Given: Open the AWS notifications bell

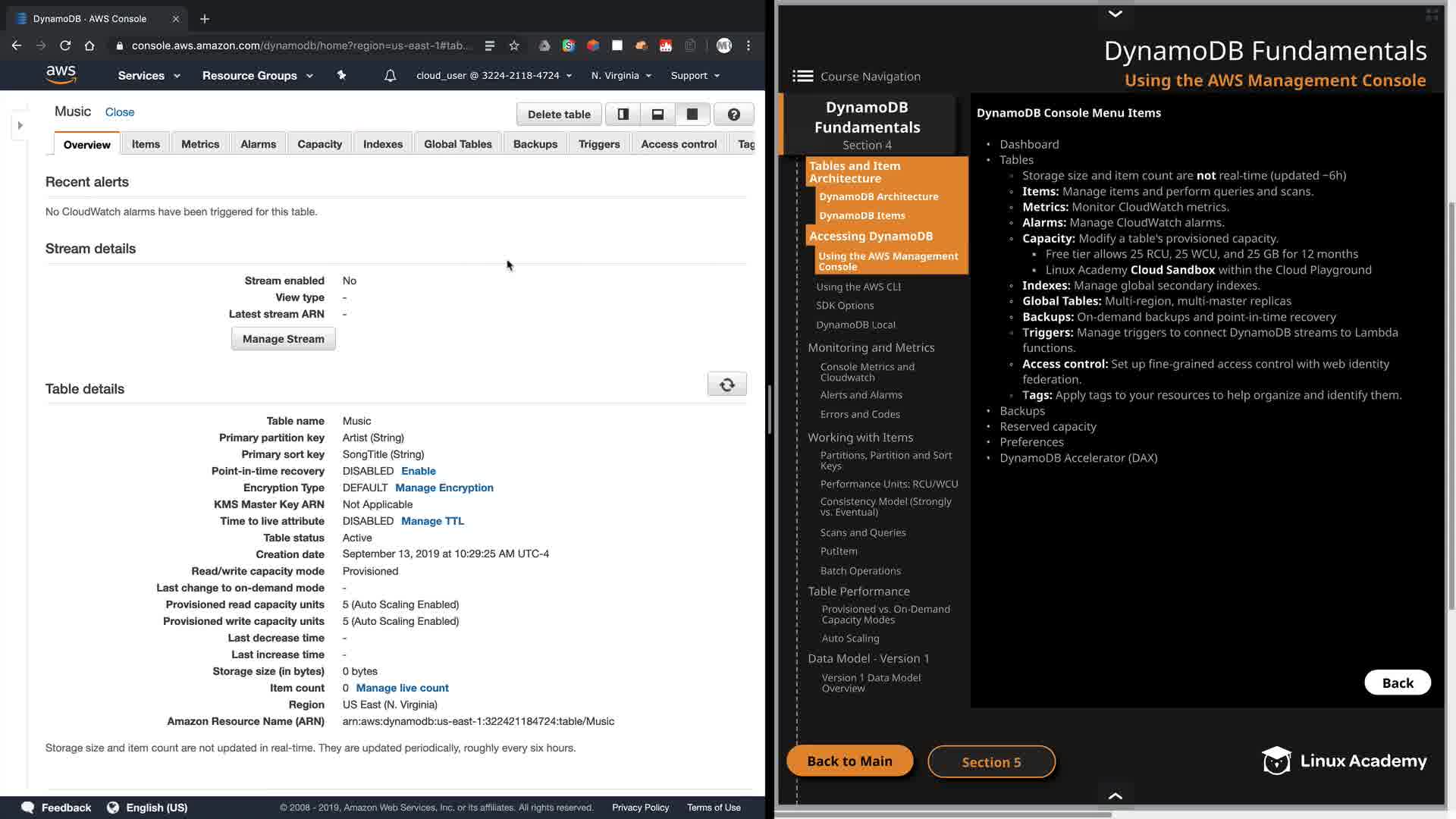Looking at the screenshot, I should coord(390,76).
